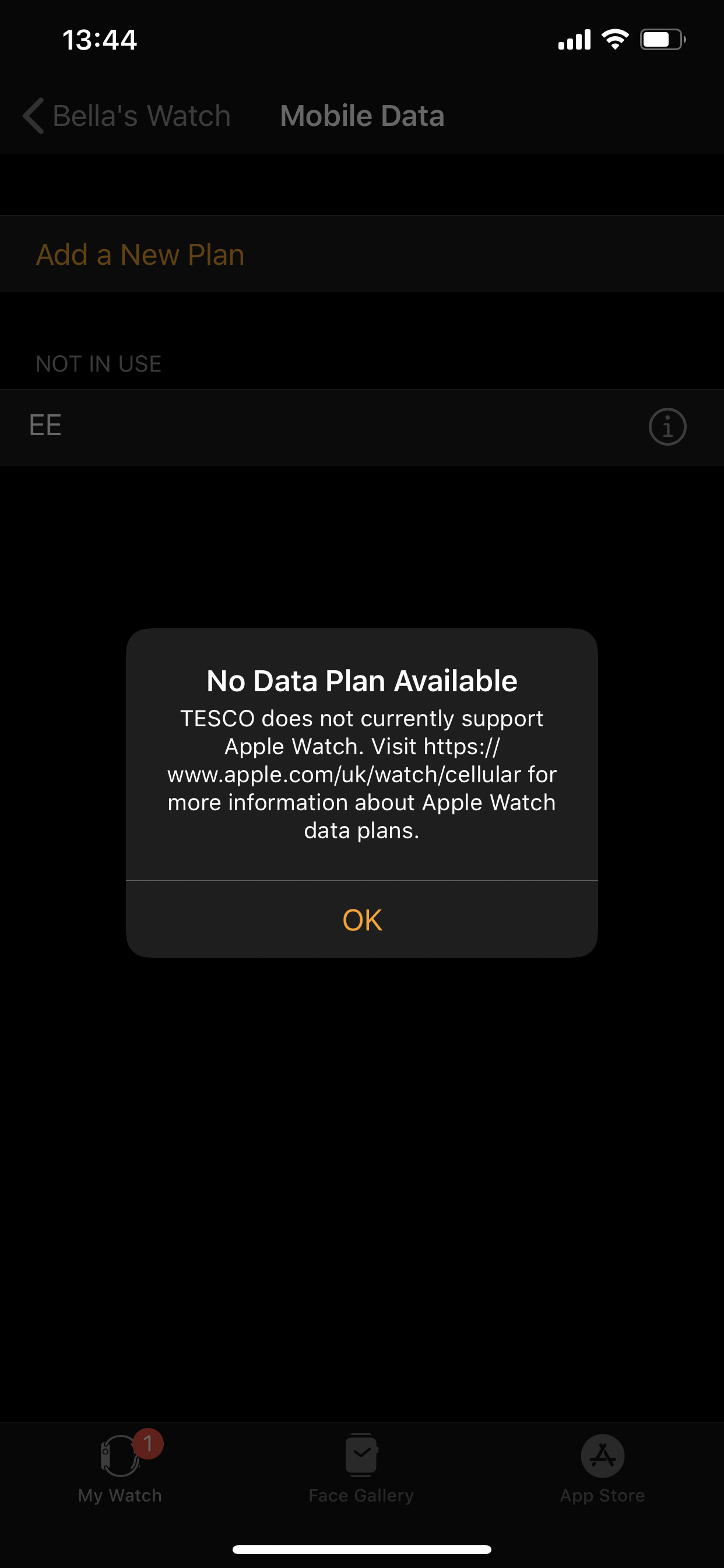Tap the back chevron arrow
This screenshot has height=1568, width=724.
coord(33,116)
